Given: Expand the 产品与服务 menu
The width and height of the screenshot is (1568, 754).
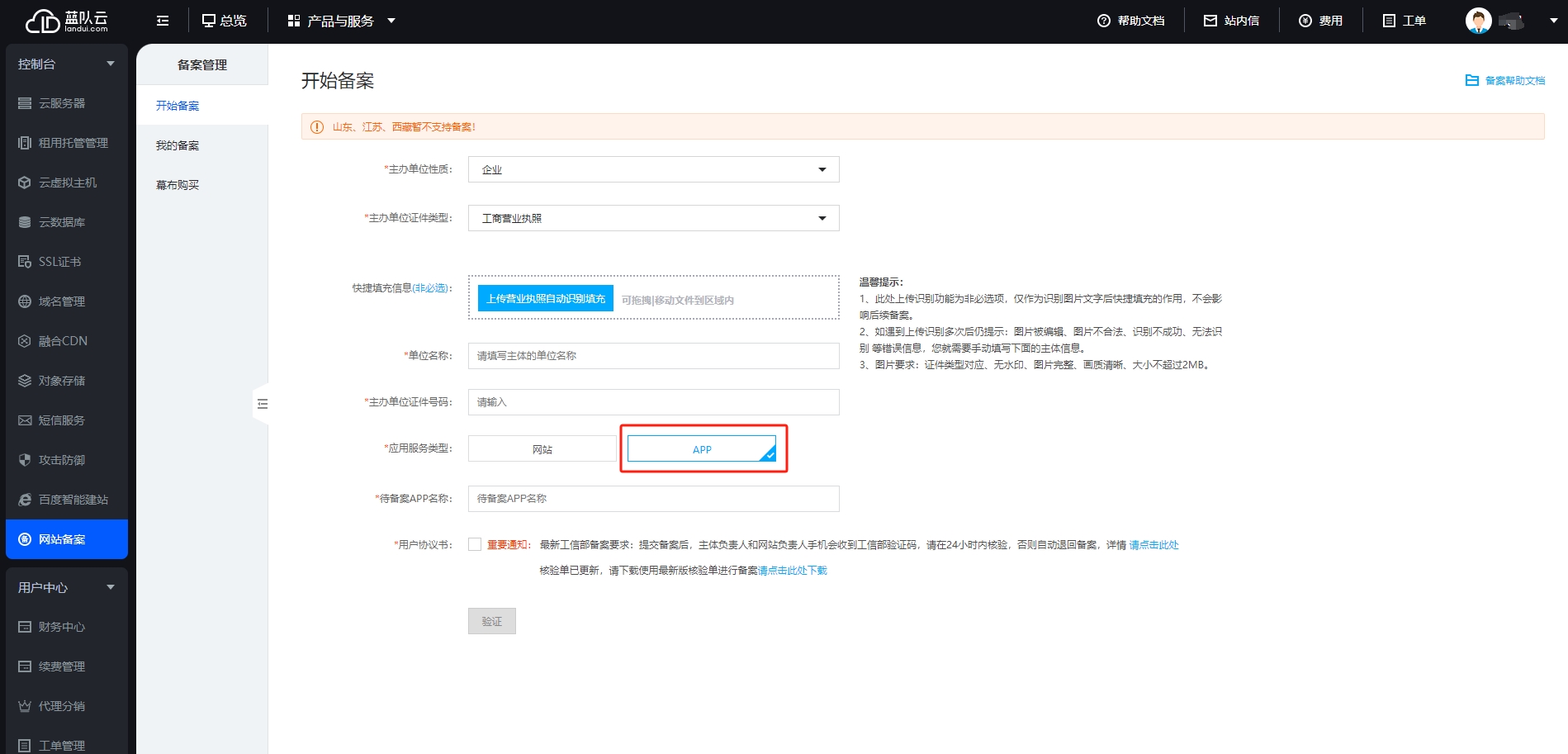Looking at the screenshot, I should click(x=341, y=21).
